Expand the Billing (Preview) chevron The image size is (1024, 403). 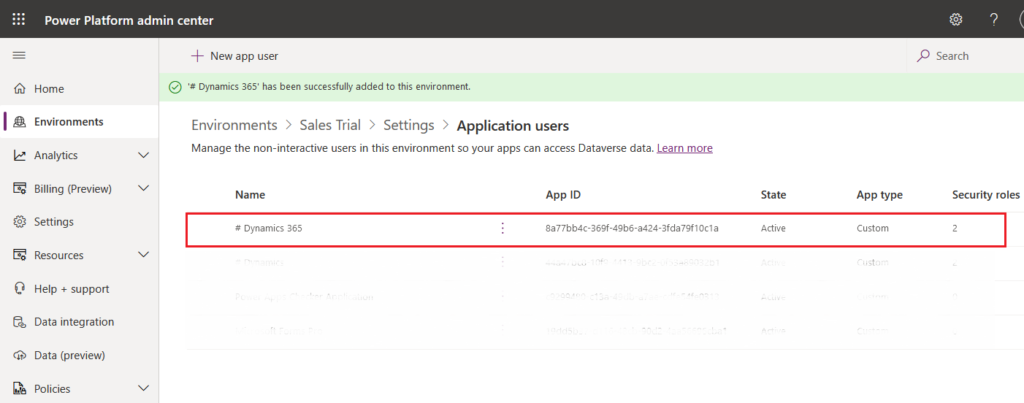144,189
